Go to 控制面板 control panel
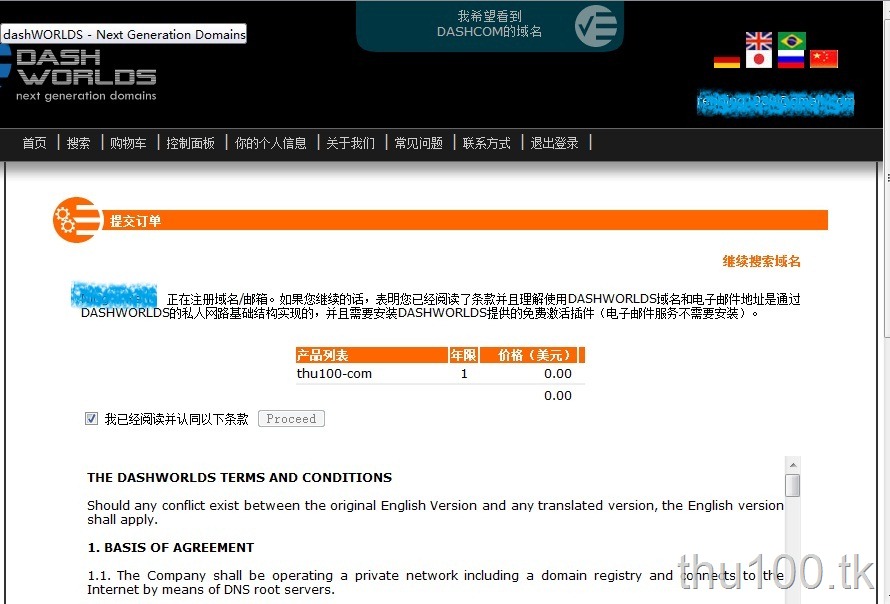 click(x=191, y=143)
